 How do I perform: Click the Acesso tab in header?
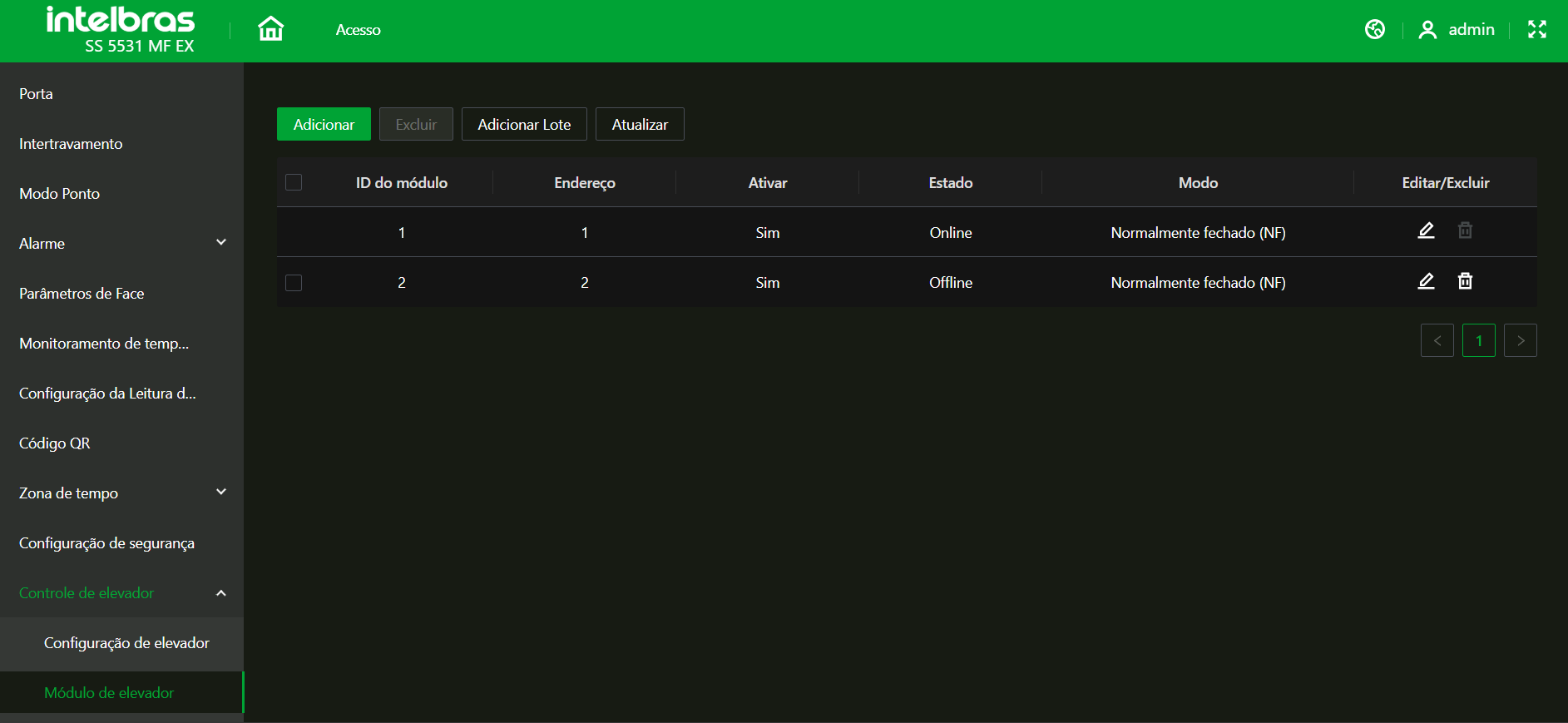358,30
